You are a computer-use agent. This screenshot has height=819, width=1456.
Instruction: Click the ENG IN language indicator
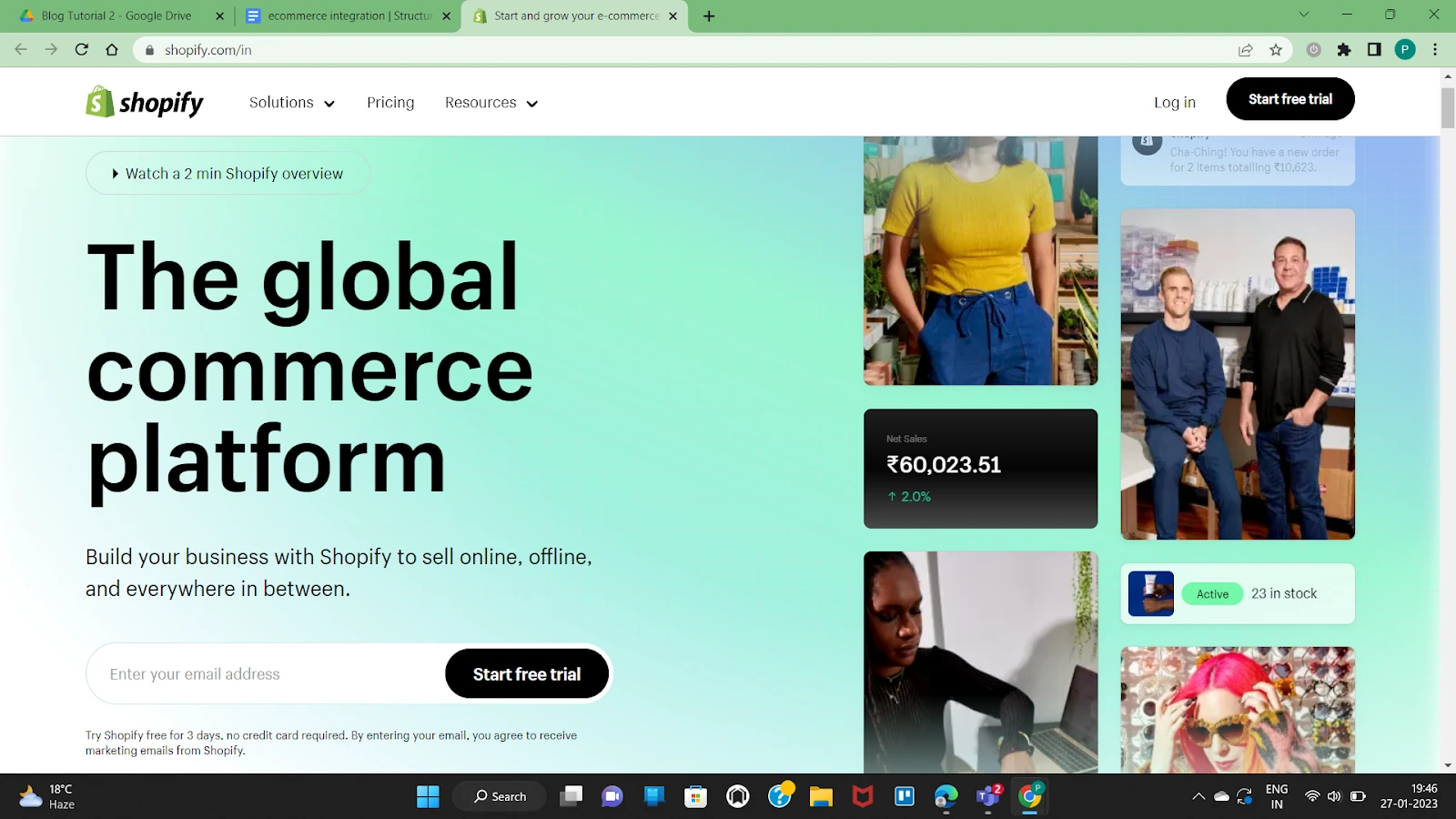tap(1277, 796)
